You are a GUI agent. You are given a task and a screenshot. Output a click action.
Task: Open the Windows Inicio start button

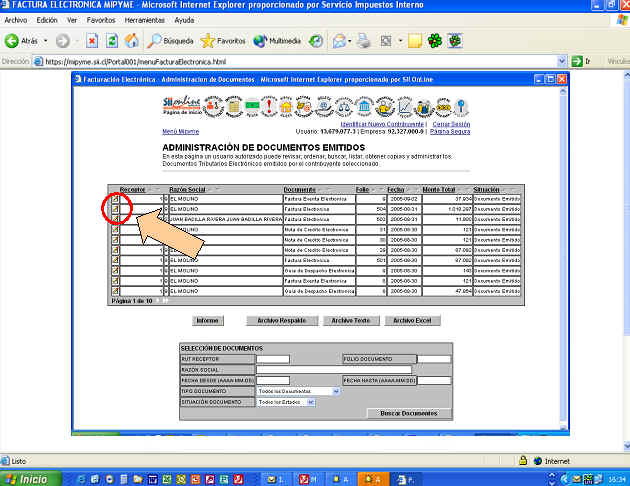(31, 479)
